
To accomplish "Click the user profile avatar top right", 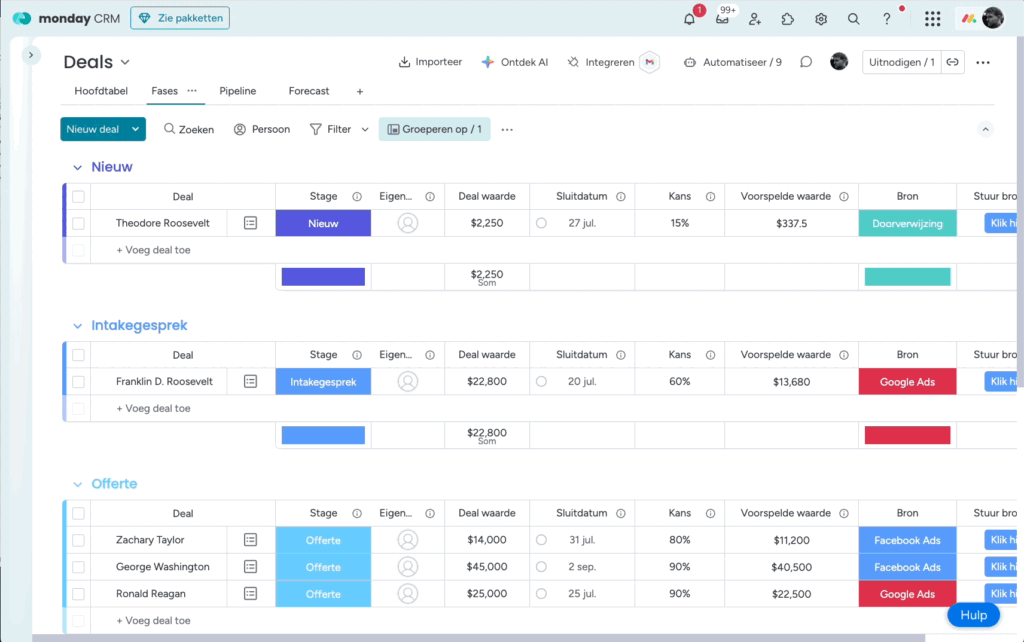I will click(x=993, y=18).
